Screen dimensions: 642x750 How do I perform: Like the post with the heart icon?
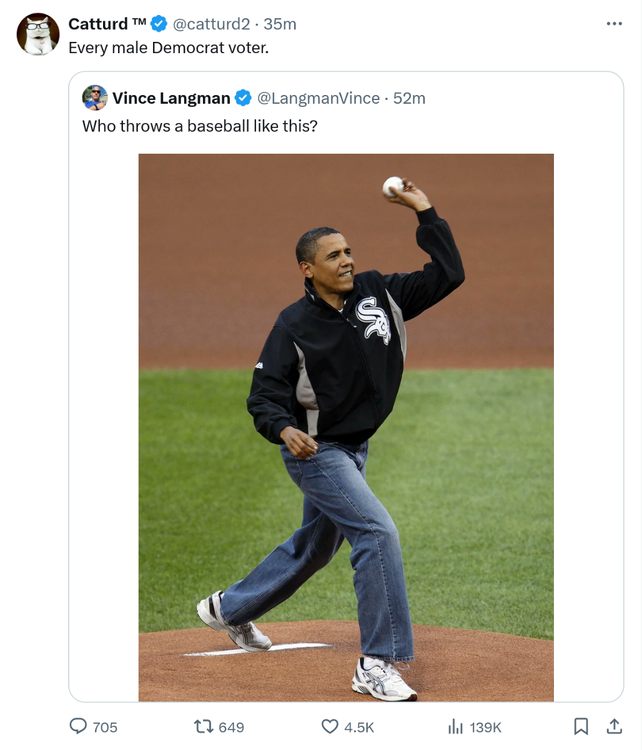330,726
